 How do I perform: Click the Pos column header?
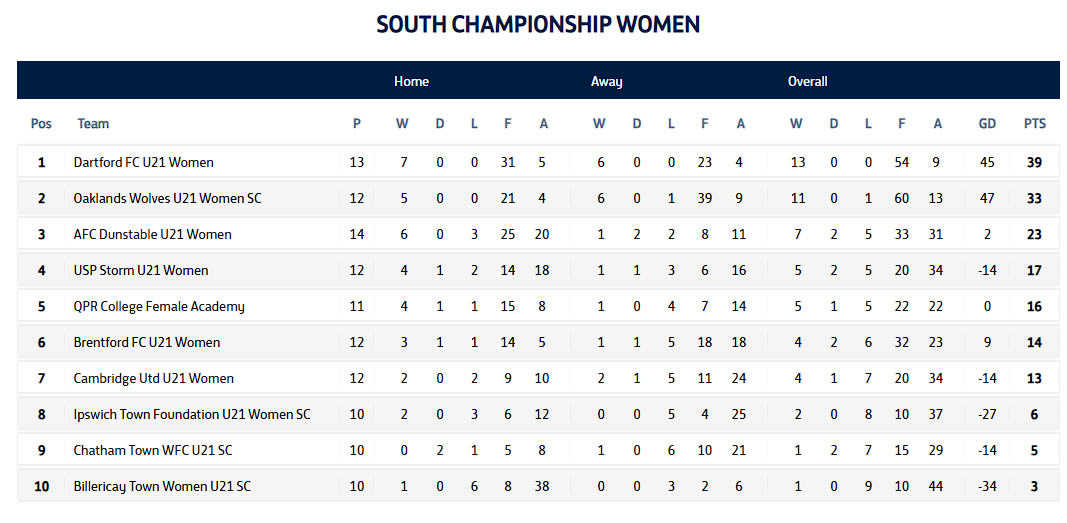tap(41, 124)
